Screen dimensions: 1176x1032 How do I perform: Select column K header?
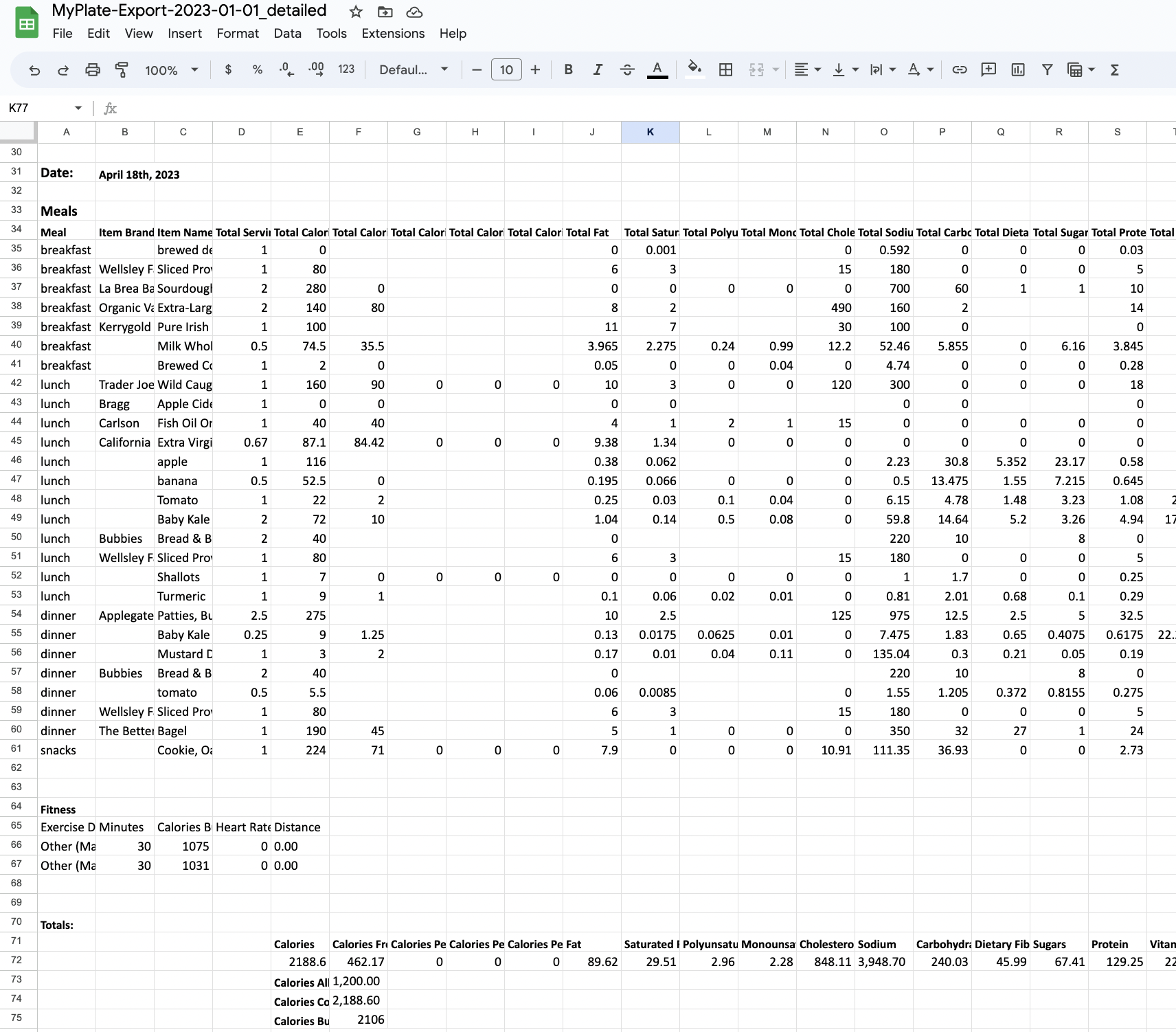click(651, 132)
